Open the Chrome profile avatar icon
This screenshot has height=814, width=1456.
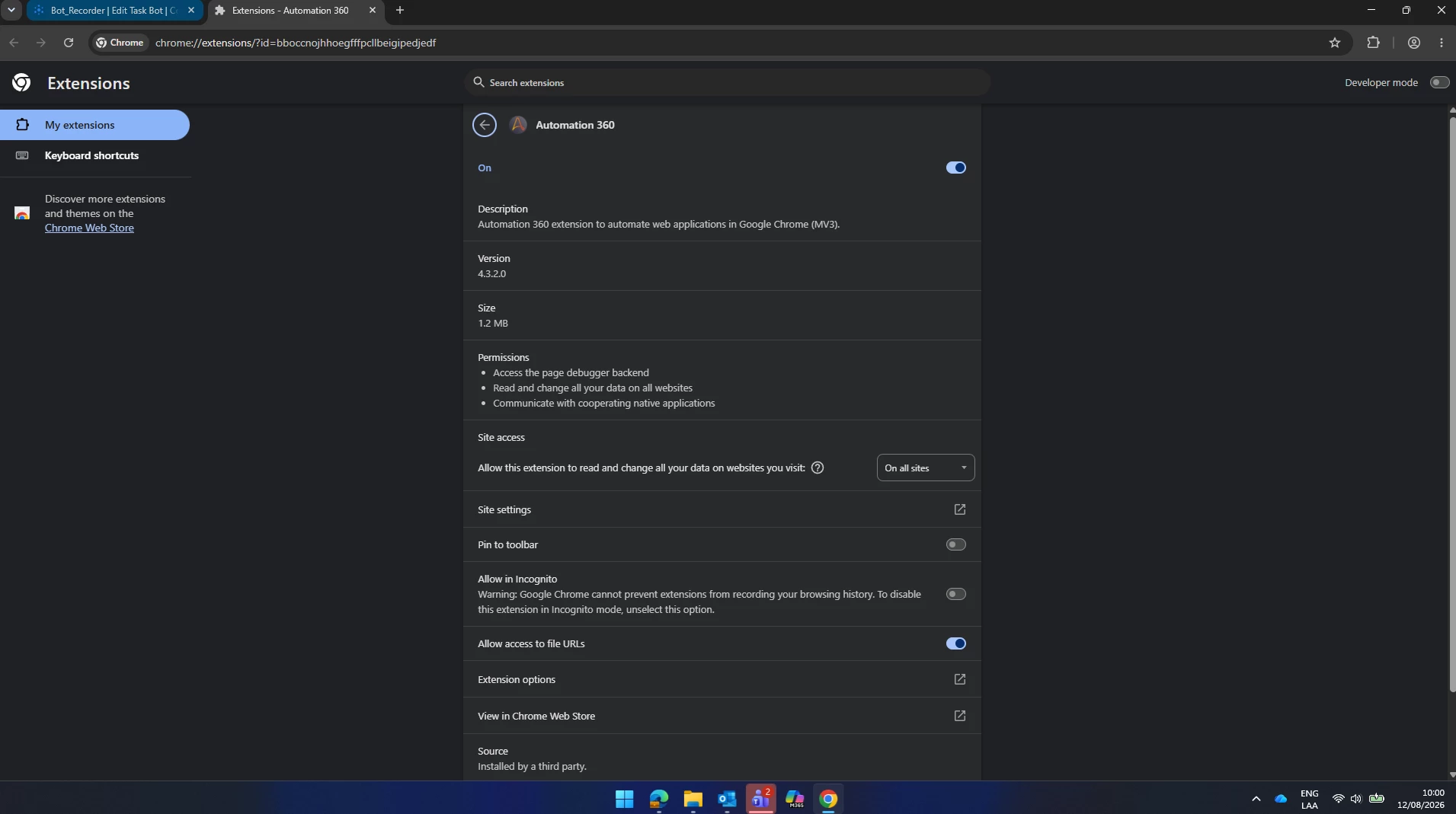[1414, 43]
